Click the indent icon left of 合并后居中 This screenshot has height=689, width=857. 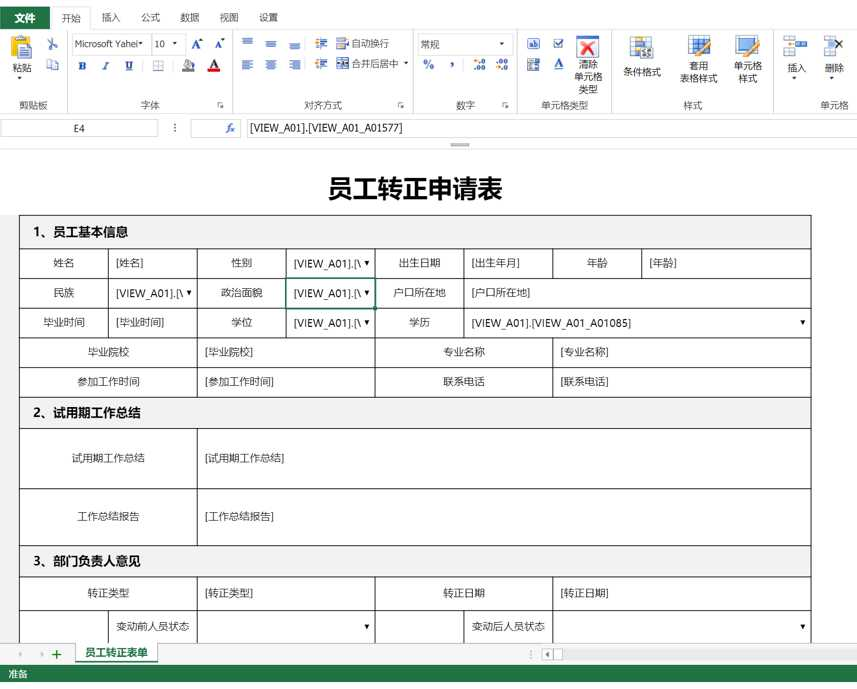[321, 64]
